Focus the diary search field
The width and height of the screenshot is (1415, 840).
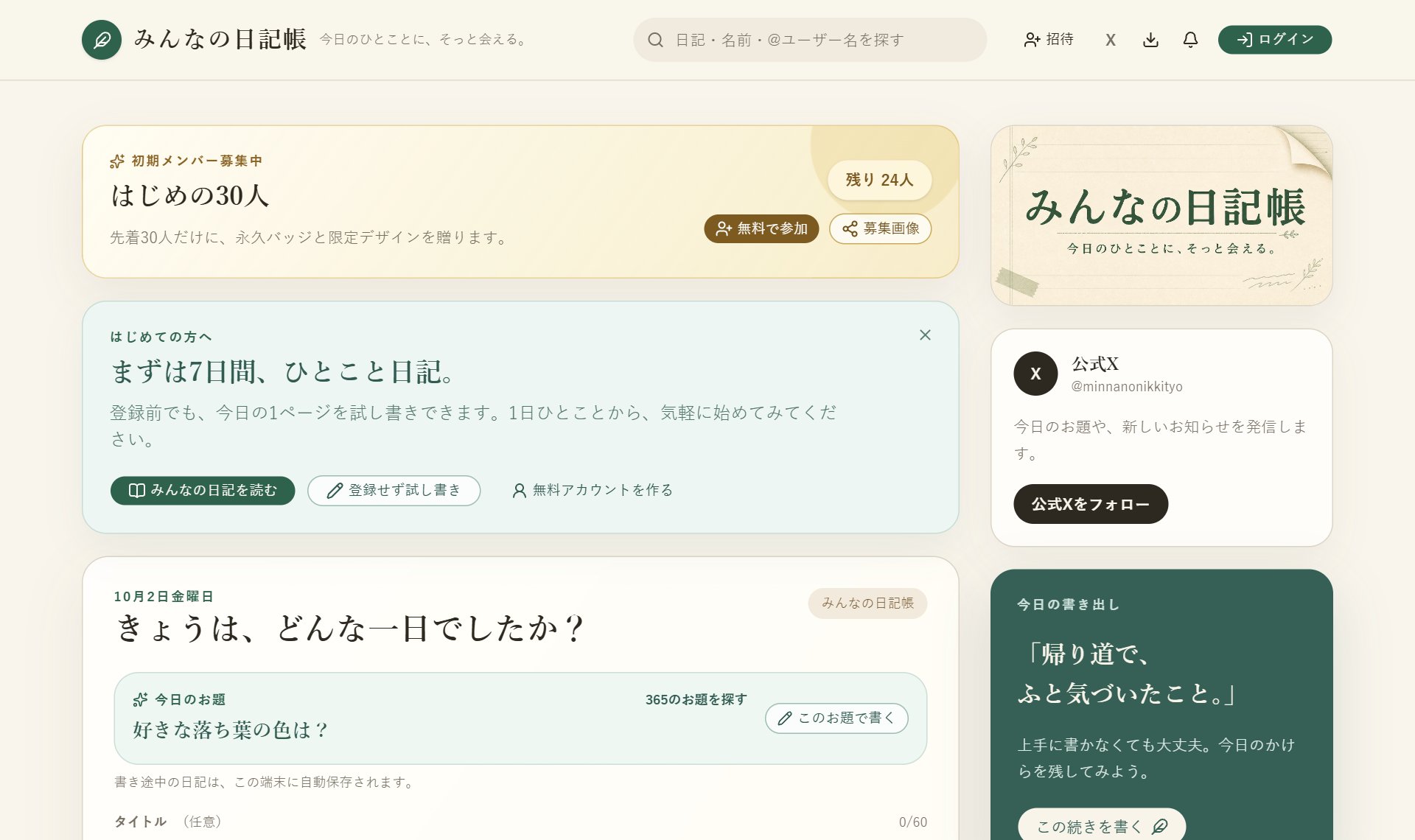pos(810,40)
